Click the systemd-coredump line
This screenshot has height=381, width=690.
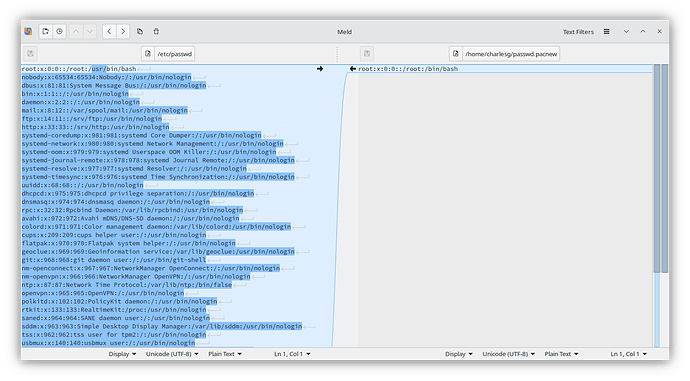point(142,136)
